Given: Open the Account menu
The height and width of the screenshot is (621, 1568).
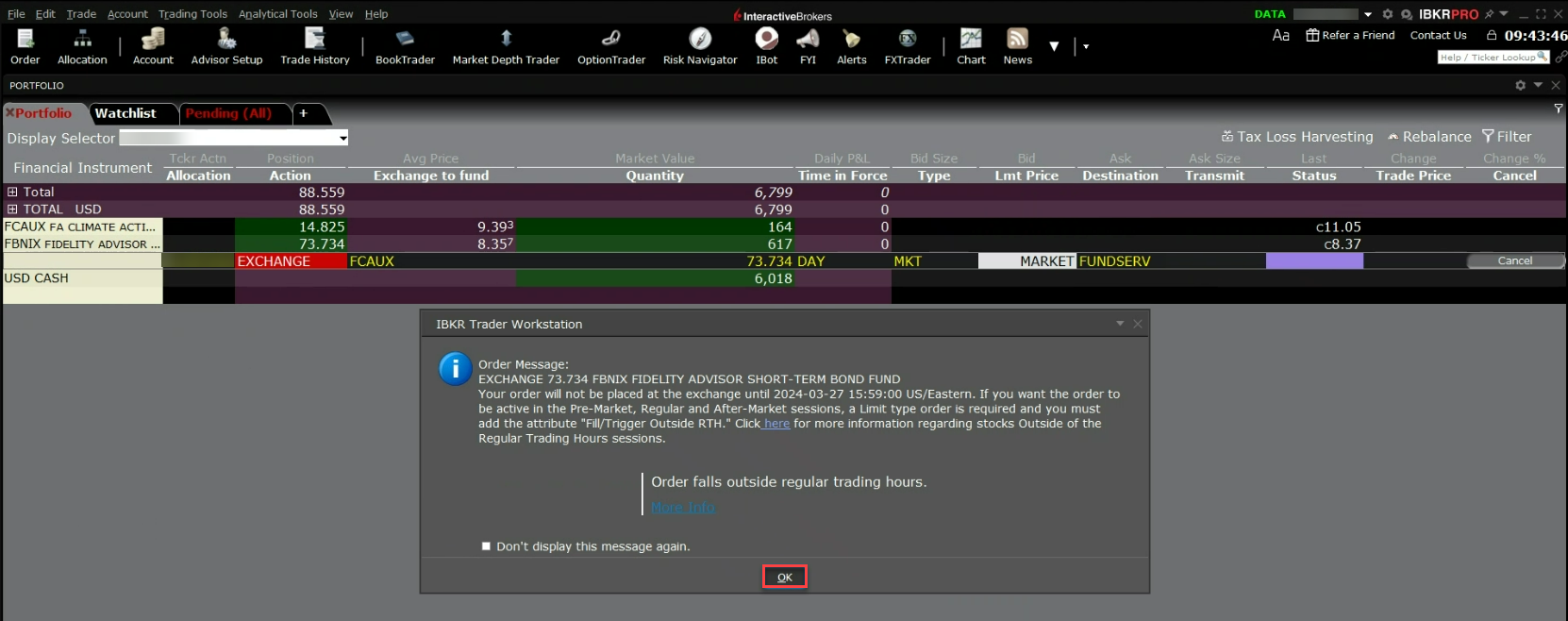Looking at the screenshot, I should [x=127, y=14].
